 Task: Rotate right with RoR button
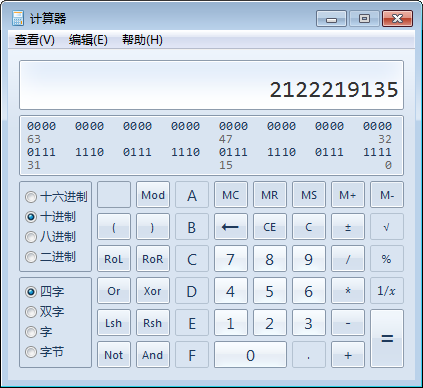pyautogui.click(x=153, y=259)
